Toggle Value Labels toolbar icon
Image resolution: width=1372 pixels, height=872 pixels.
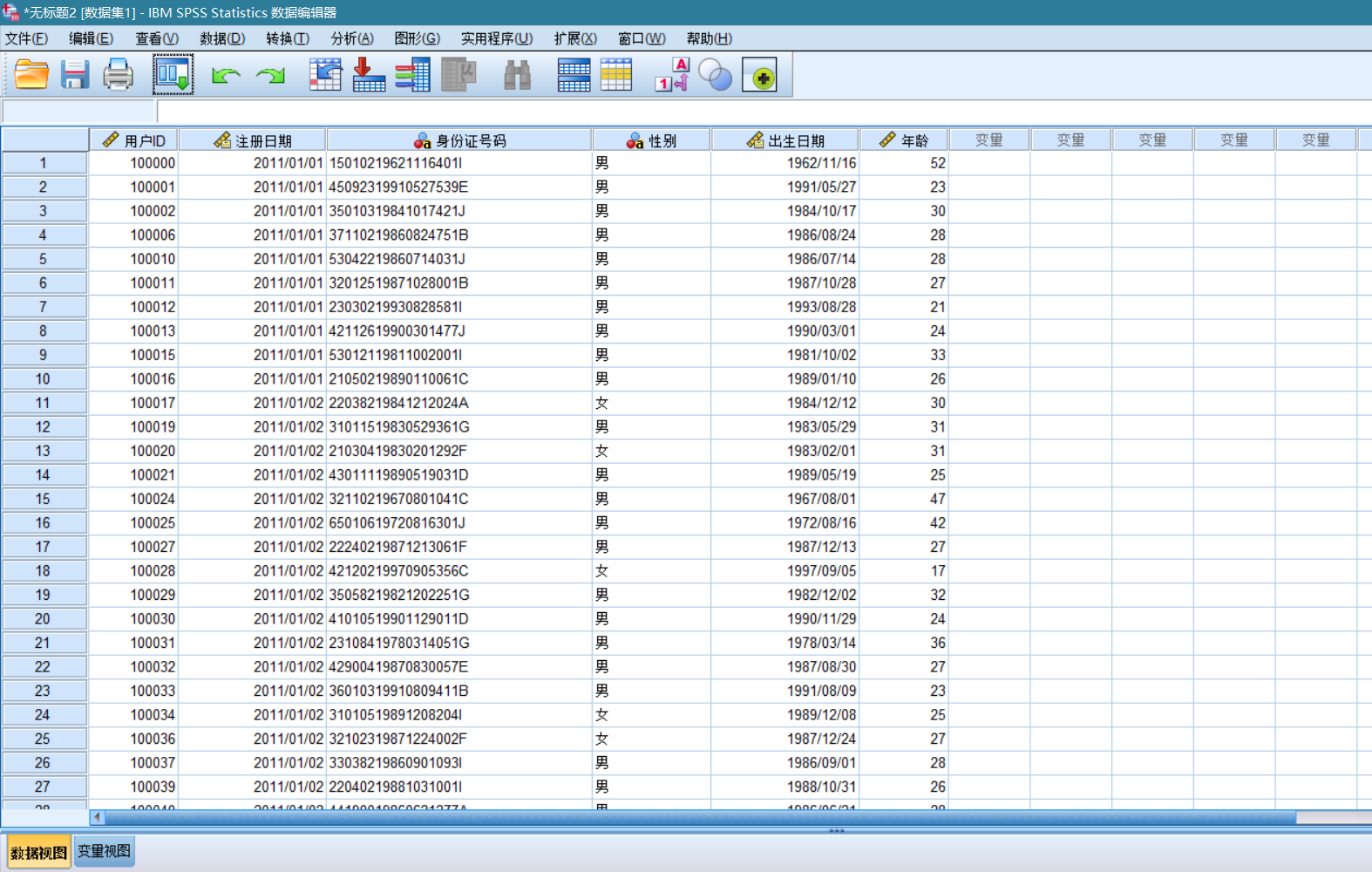(672, 75)
